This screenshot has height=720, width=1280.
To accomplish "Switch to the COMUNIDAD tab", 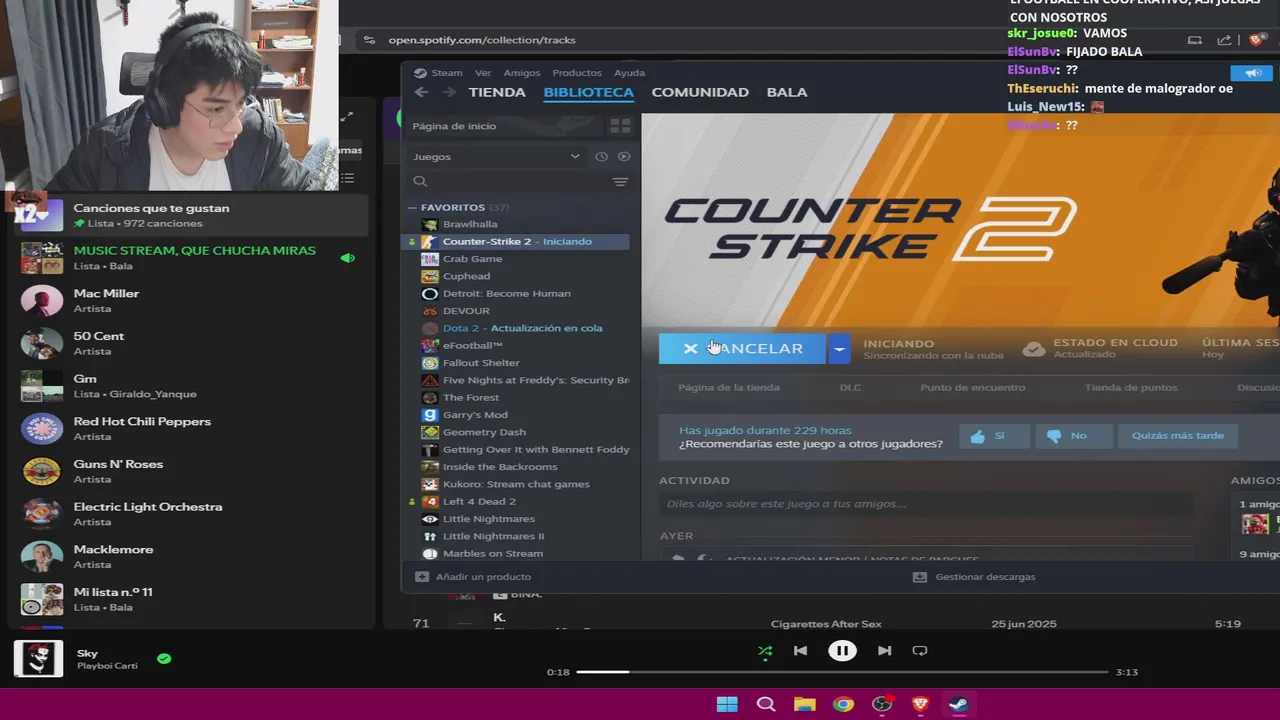I will [x=700, y=92].
